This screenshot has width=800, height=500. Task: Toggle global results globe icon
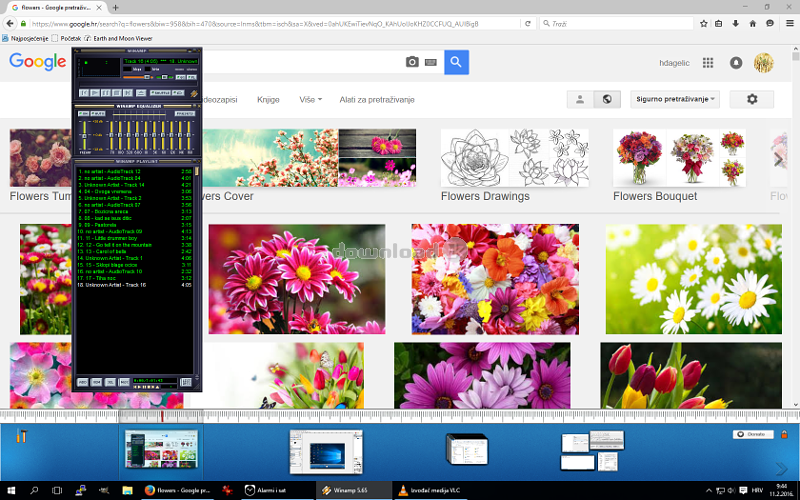pyautogui.click(x=607, y=99)
